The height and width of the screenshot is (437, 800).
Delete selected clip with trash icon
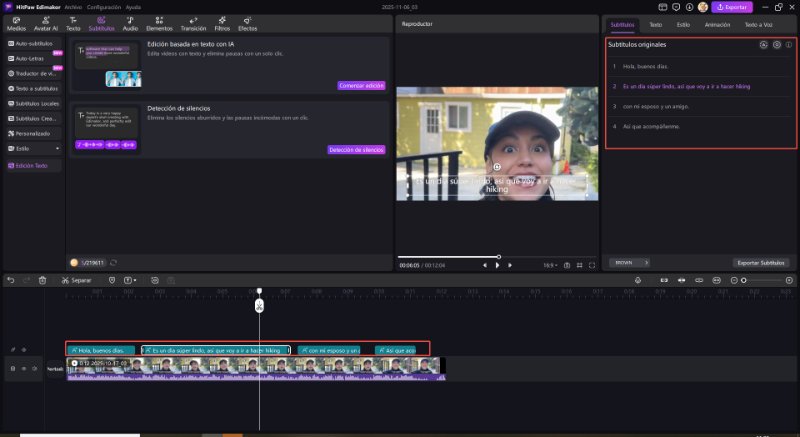pos(42,280)
